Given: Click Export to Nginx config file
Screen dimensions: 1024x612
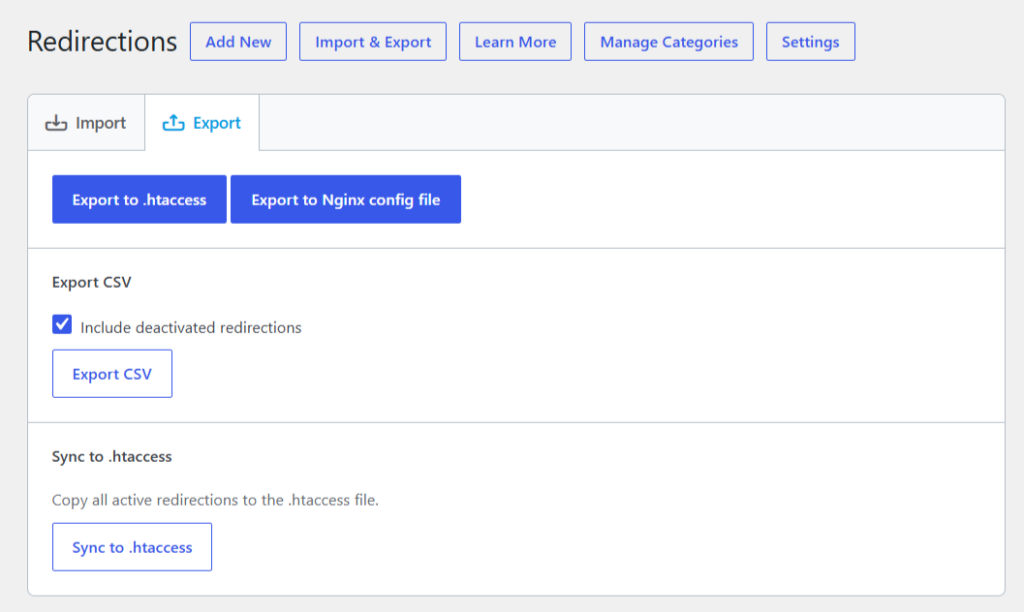Looking at the screenshot, I should 345,199.
